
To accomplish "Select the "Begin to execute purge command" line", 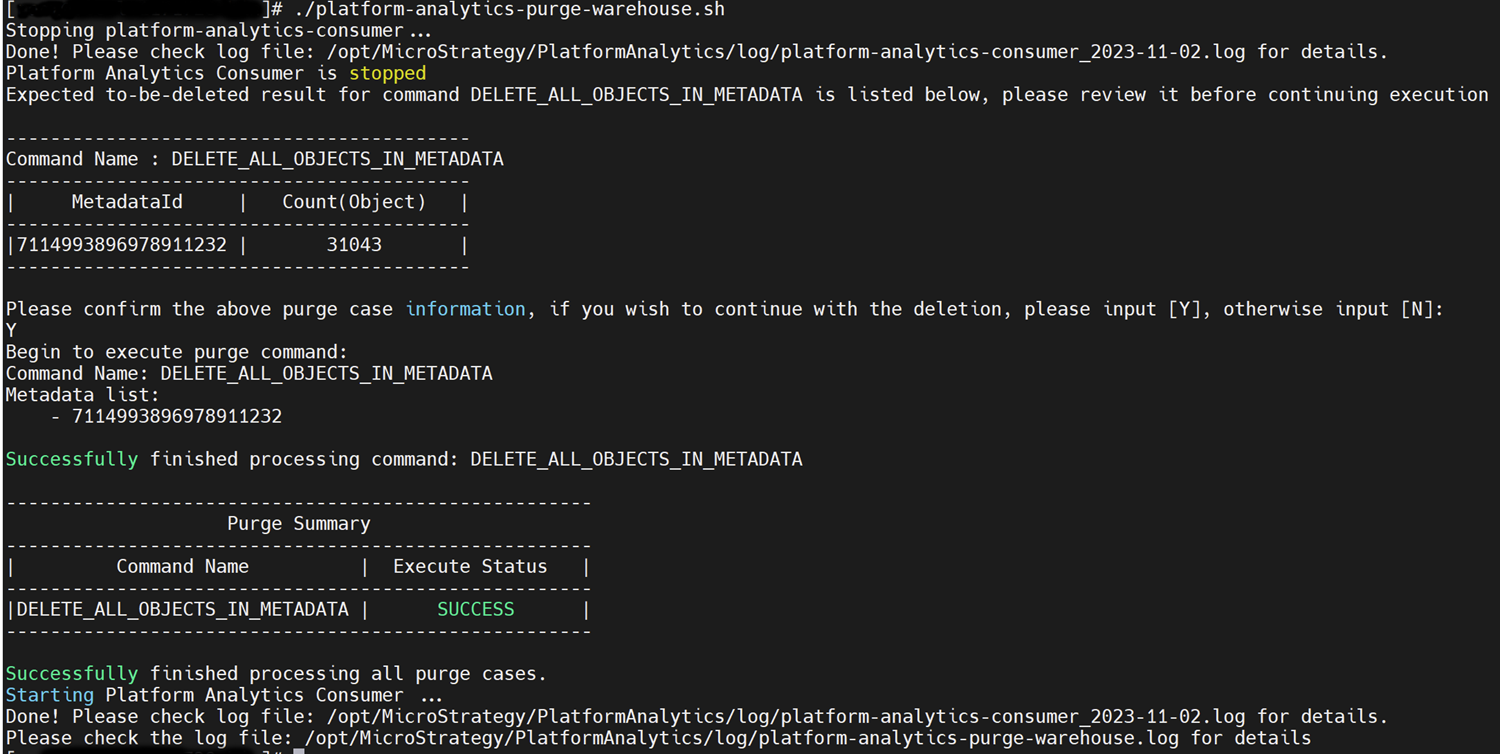I will click(177, 352).
